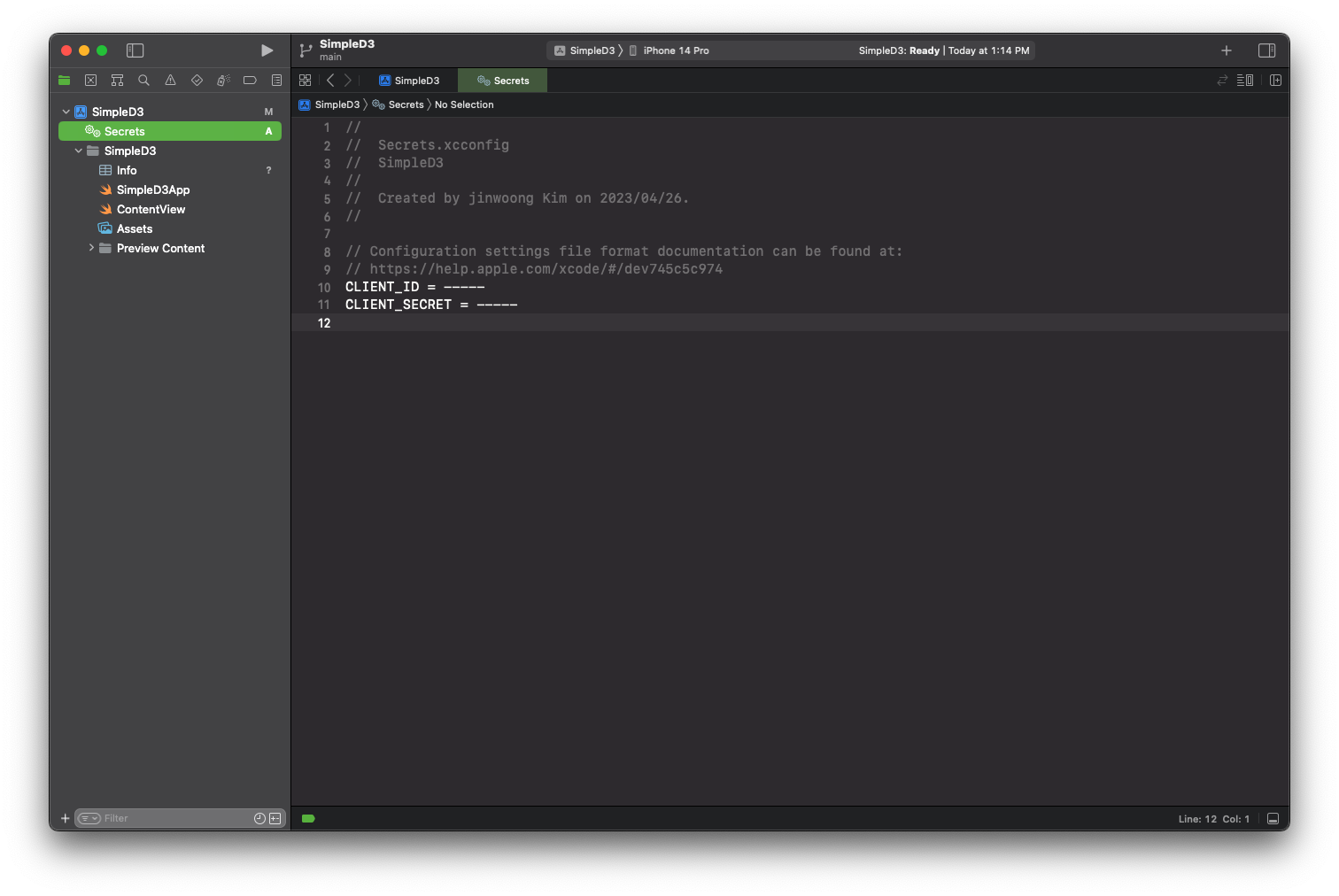1339x896 pixels.
Task: Open the Find navigator magnifier
Action: 143,81
